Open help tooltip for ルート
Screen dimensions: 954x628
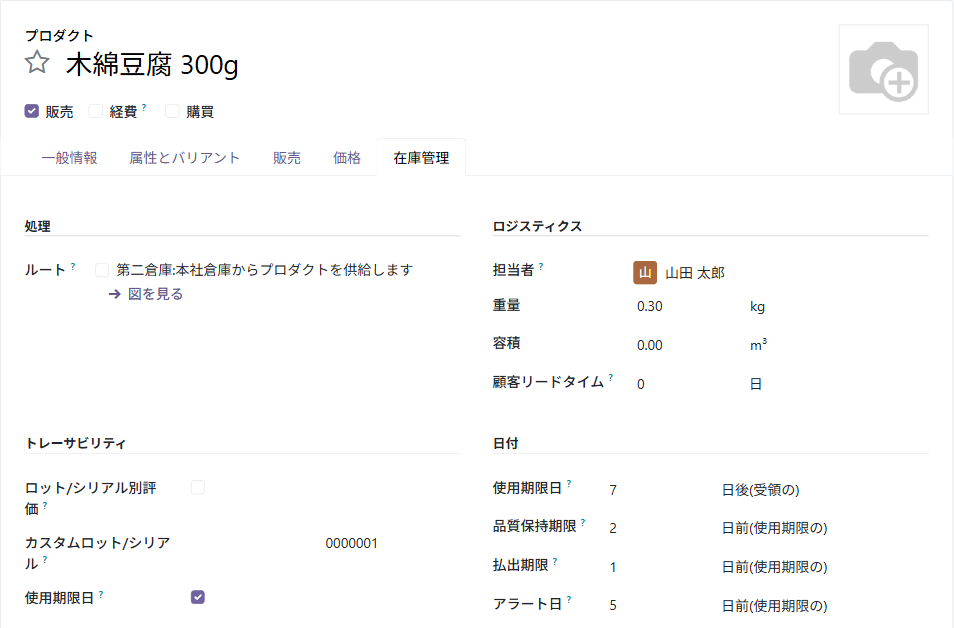73,266
